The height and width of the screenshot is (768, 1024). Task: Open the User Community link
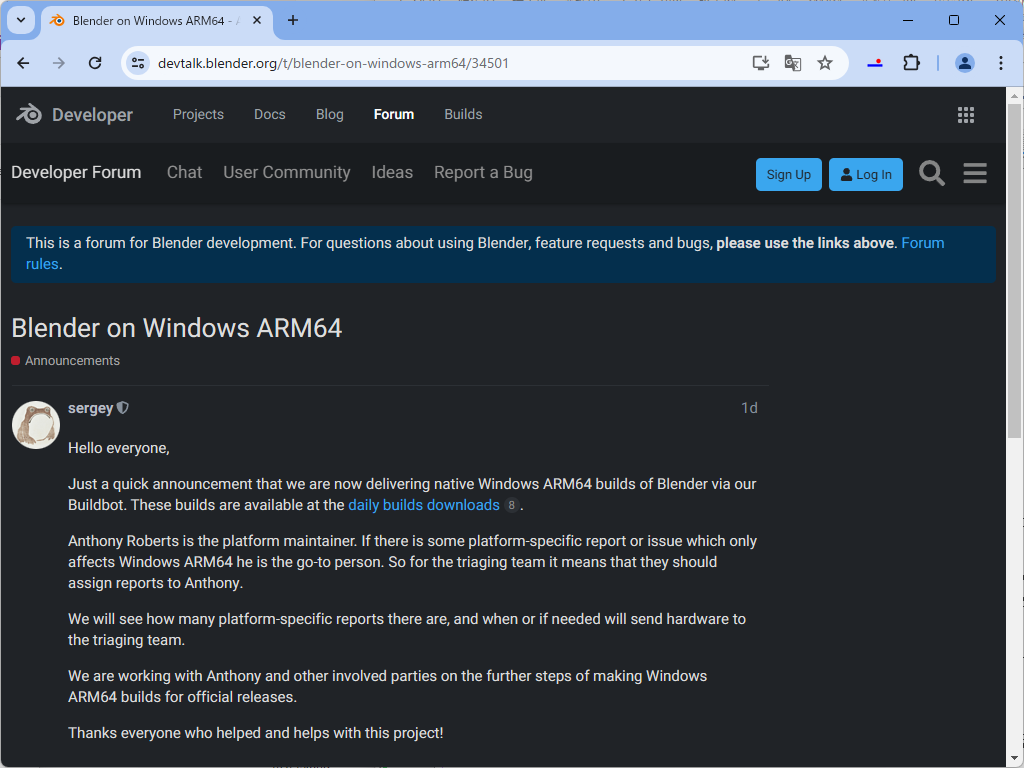[x=287, y=172]
